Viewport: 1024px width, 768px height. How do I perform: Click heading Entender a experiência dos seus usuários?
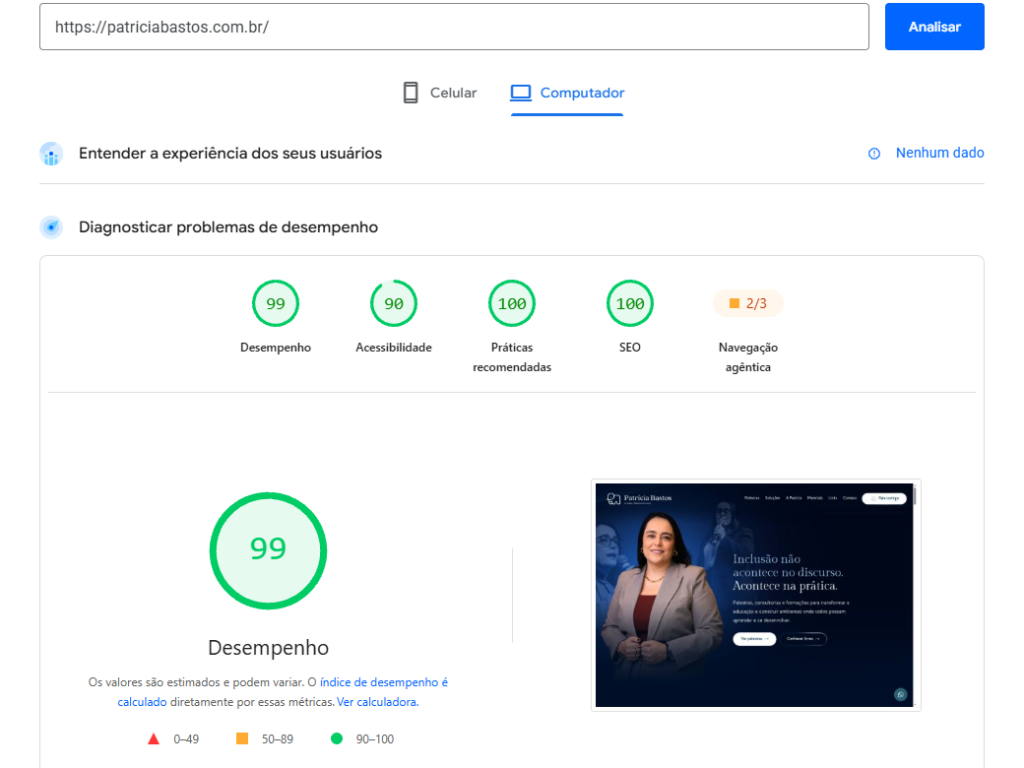230,153
